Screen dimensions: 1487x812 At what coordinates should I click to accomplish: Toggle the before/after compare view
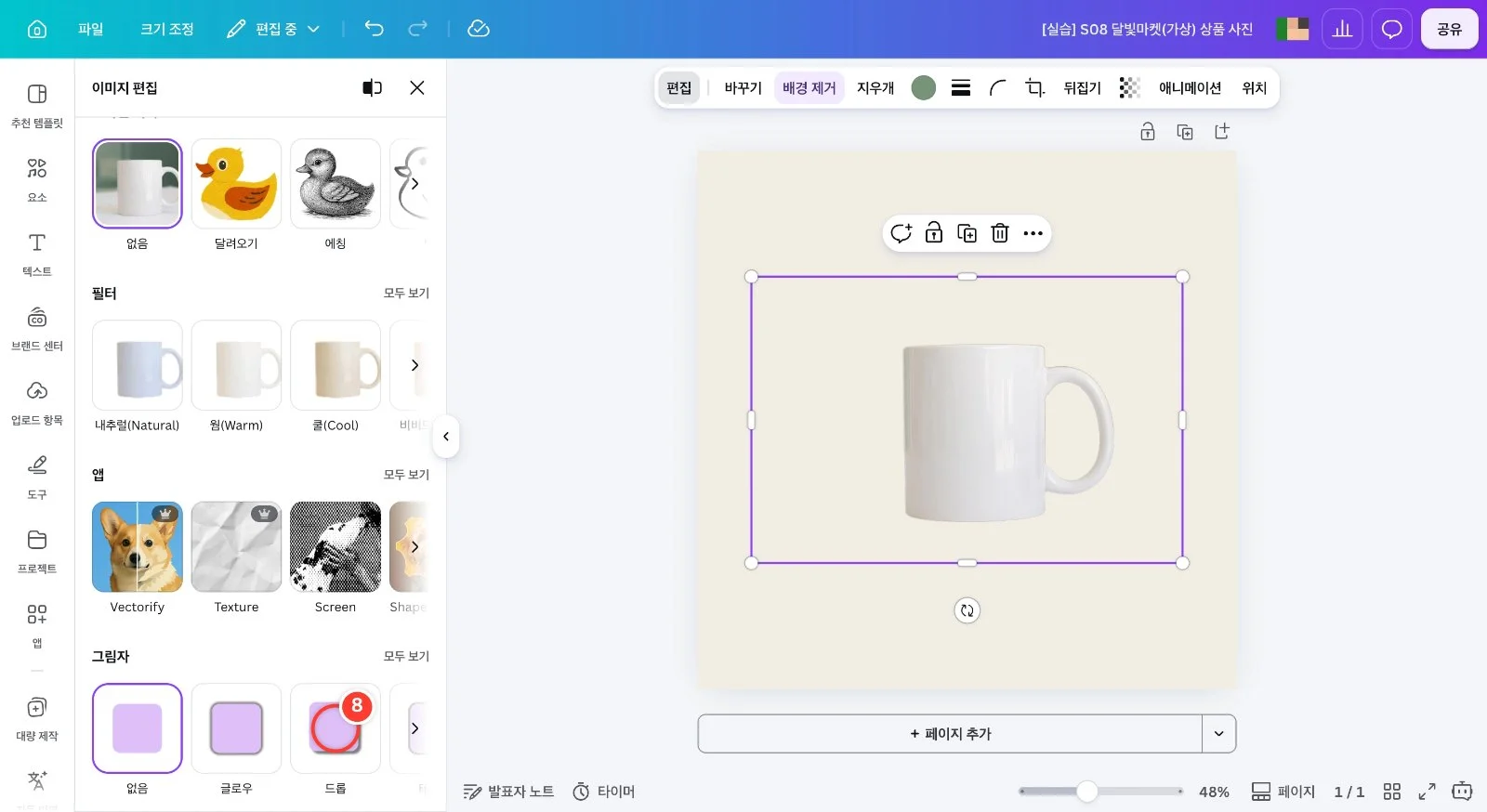click(x=373, y=87)
